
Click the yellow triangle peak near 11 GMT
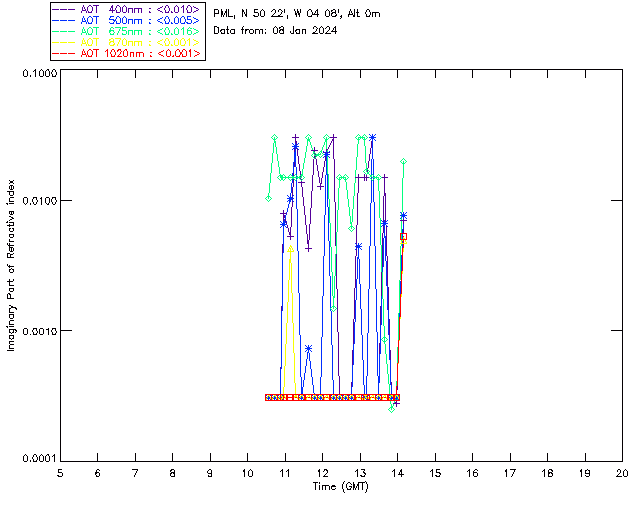pos(290,248)
